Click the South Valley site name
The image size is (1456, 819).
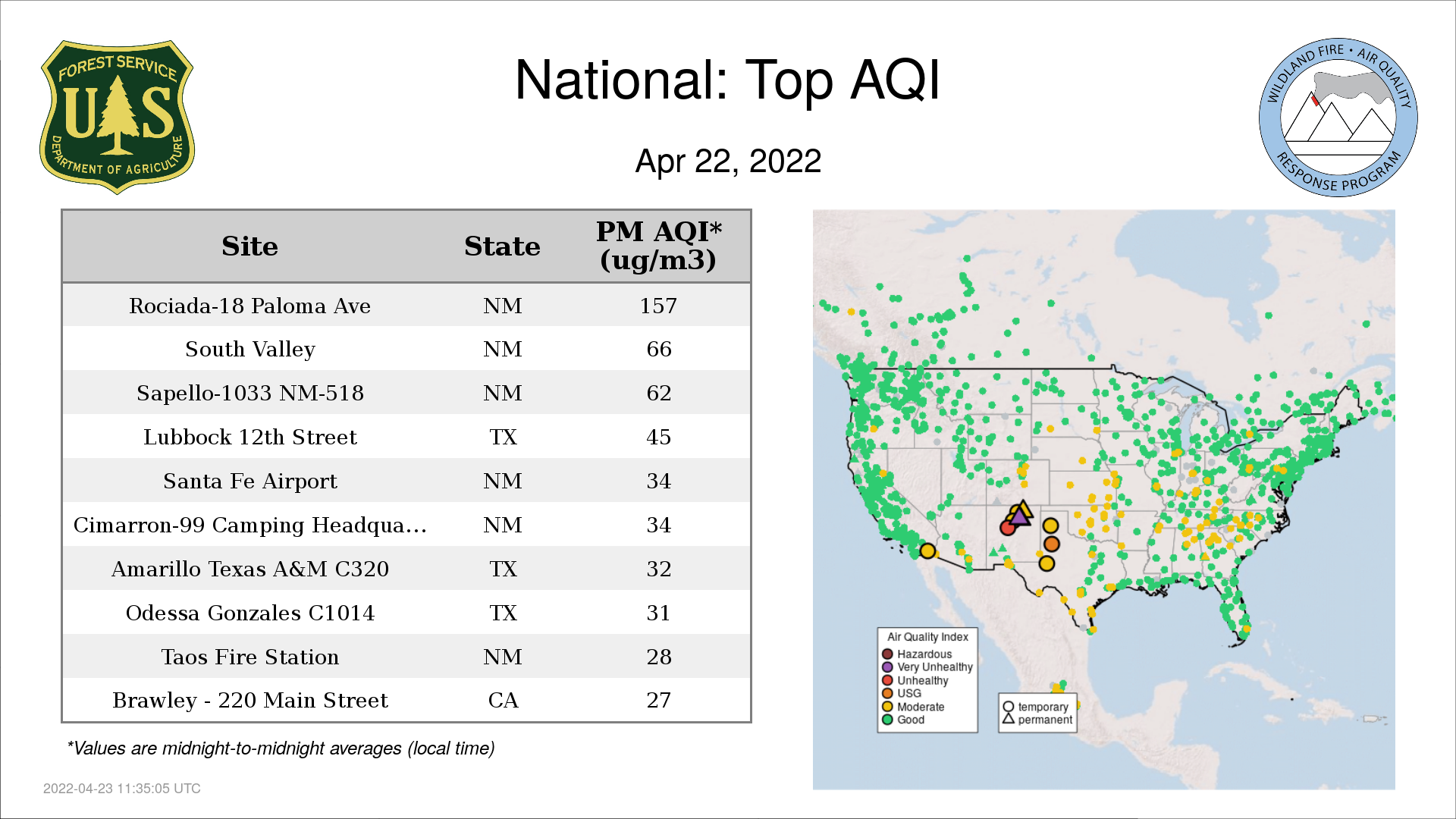250,350
